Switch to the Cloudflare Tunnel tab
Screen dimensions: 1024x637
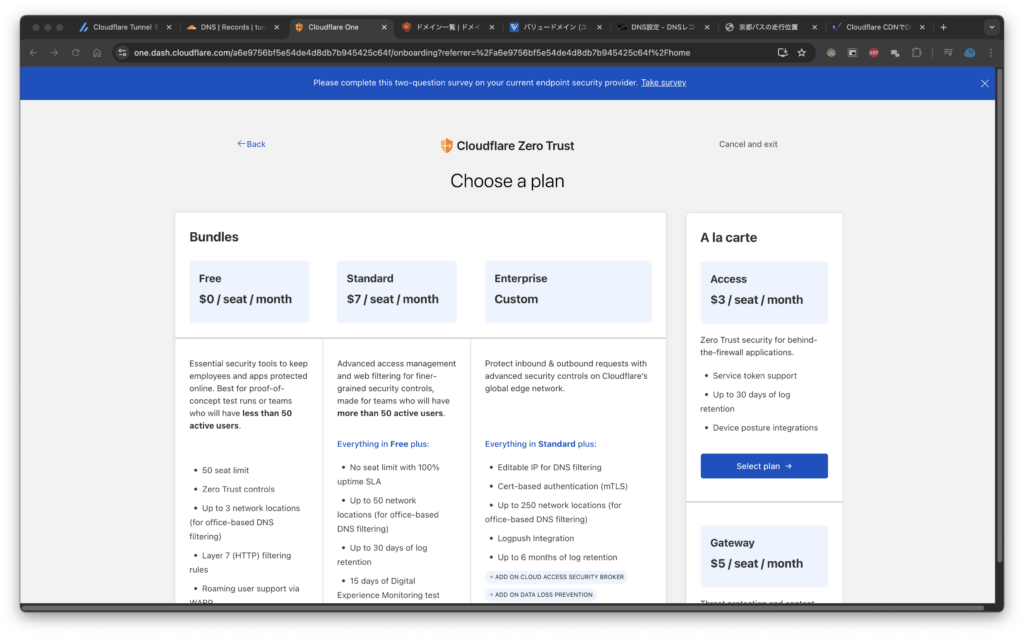[124, 27]
